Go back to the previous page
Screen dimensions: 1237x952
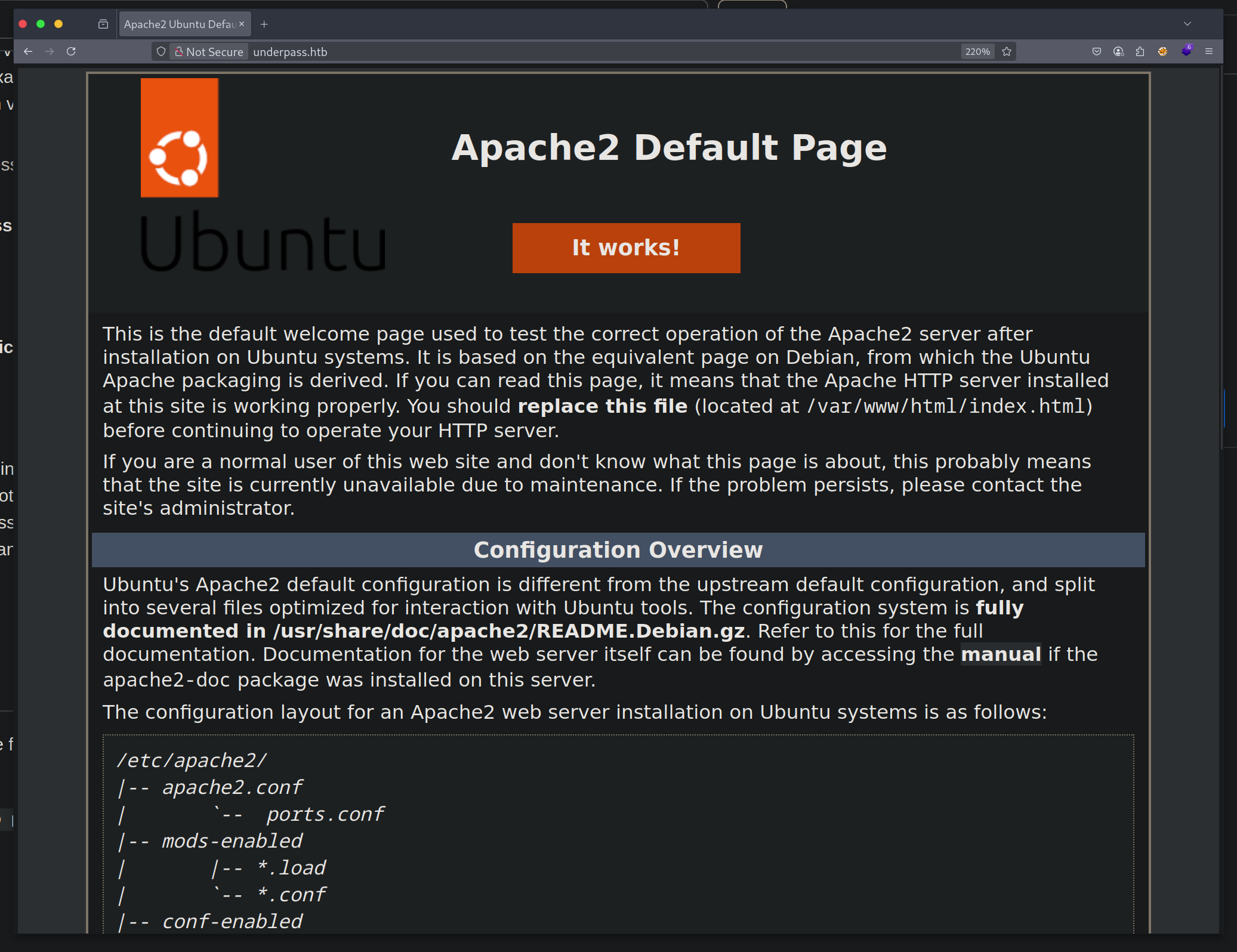pos(29,51)
